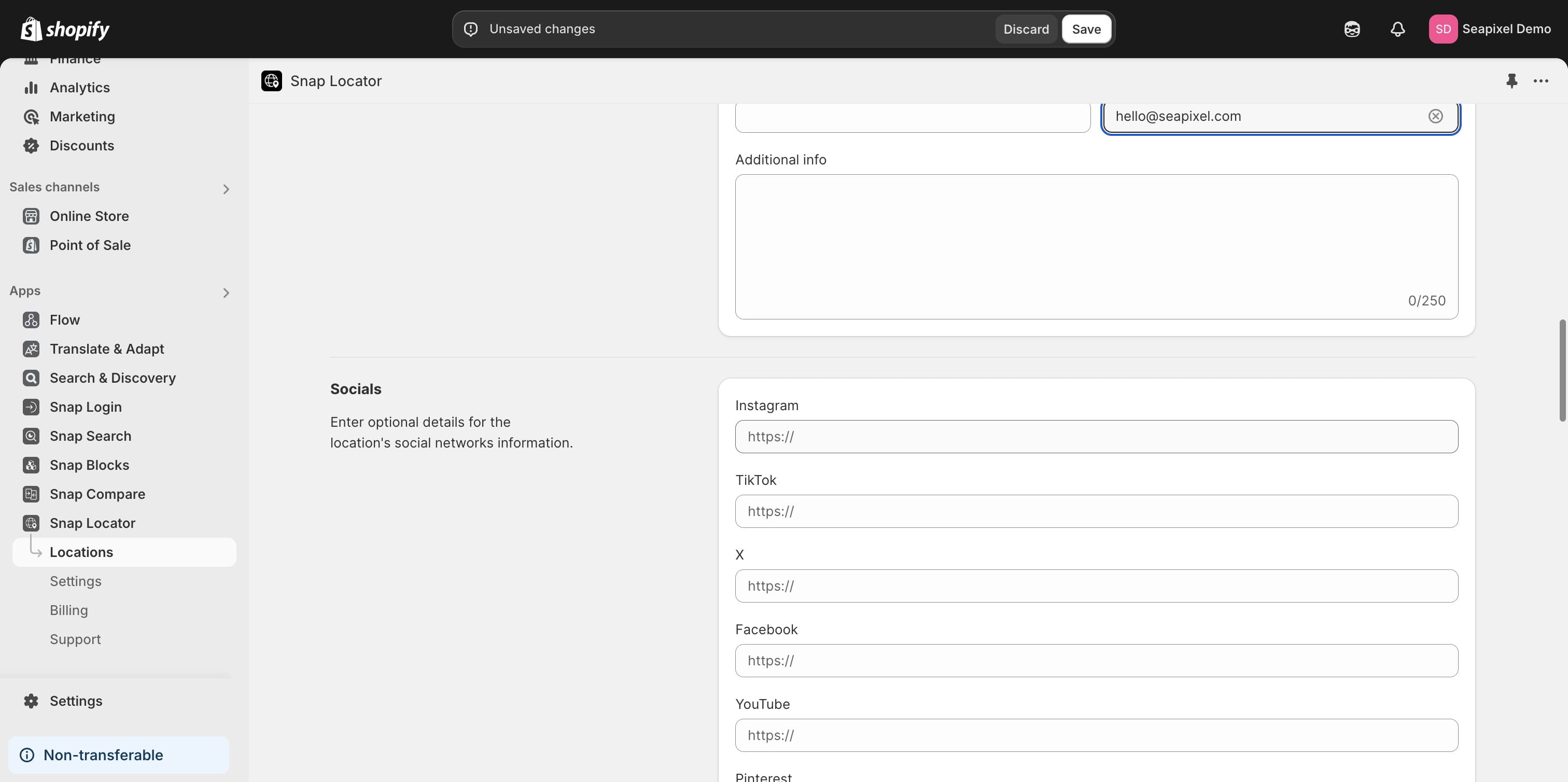The width and height of the screenshot is (1568, 782).
Task: Click the Instagram URL input field
Action: 1096,436
